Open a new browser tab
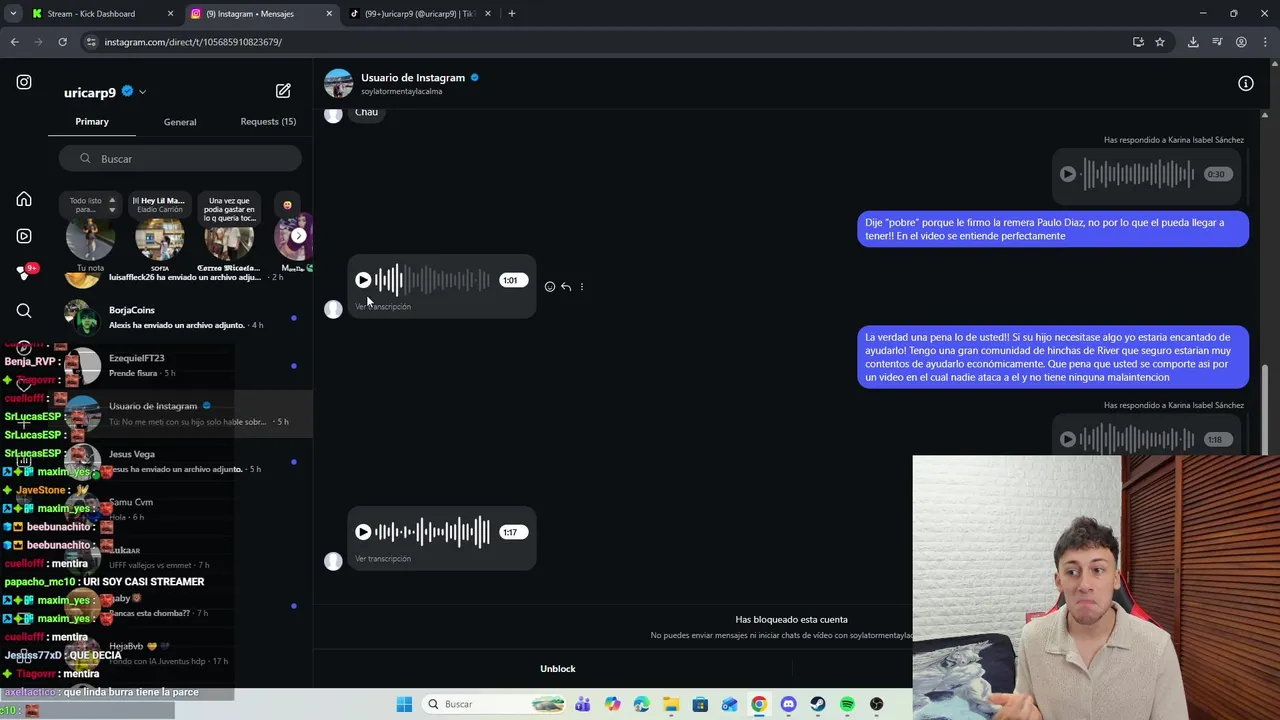1280x720 pixels. (x=512, y=14)
